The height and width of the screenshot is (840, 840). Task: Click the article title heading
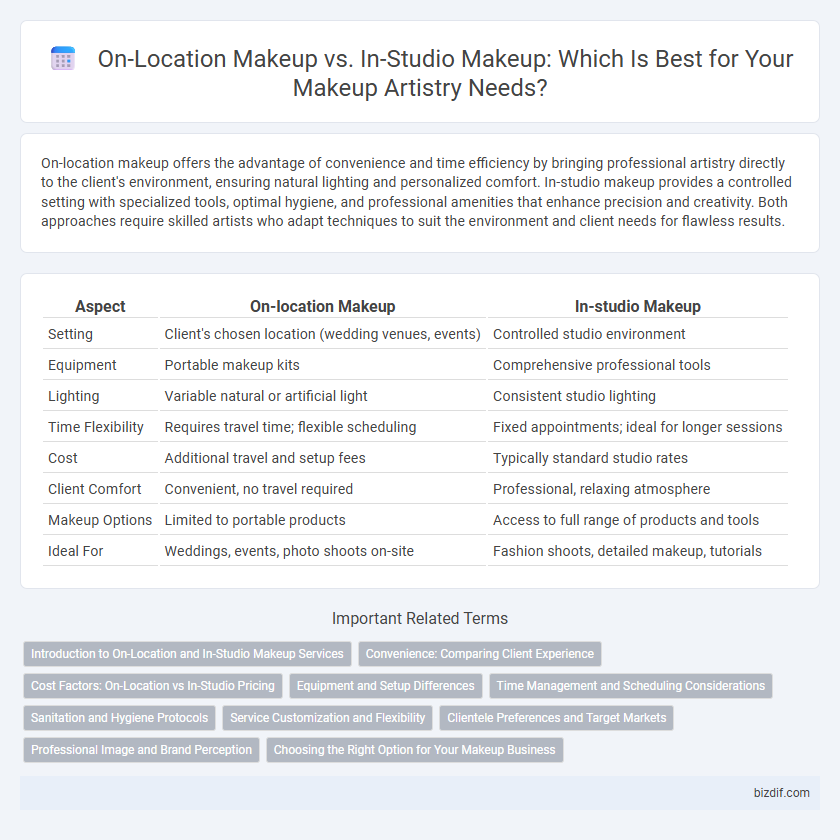[x=445, y=73]
